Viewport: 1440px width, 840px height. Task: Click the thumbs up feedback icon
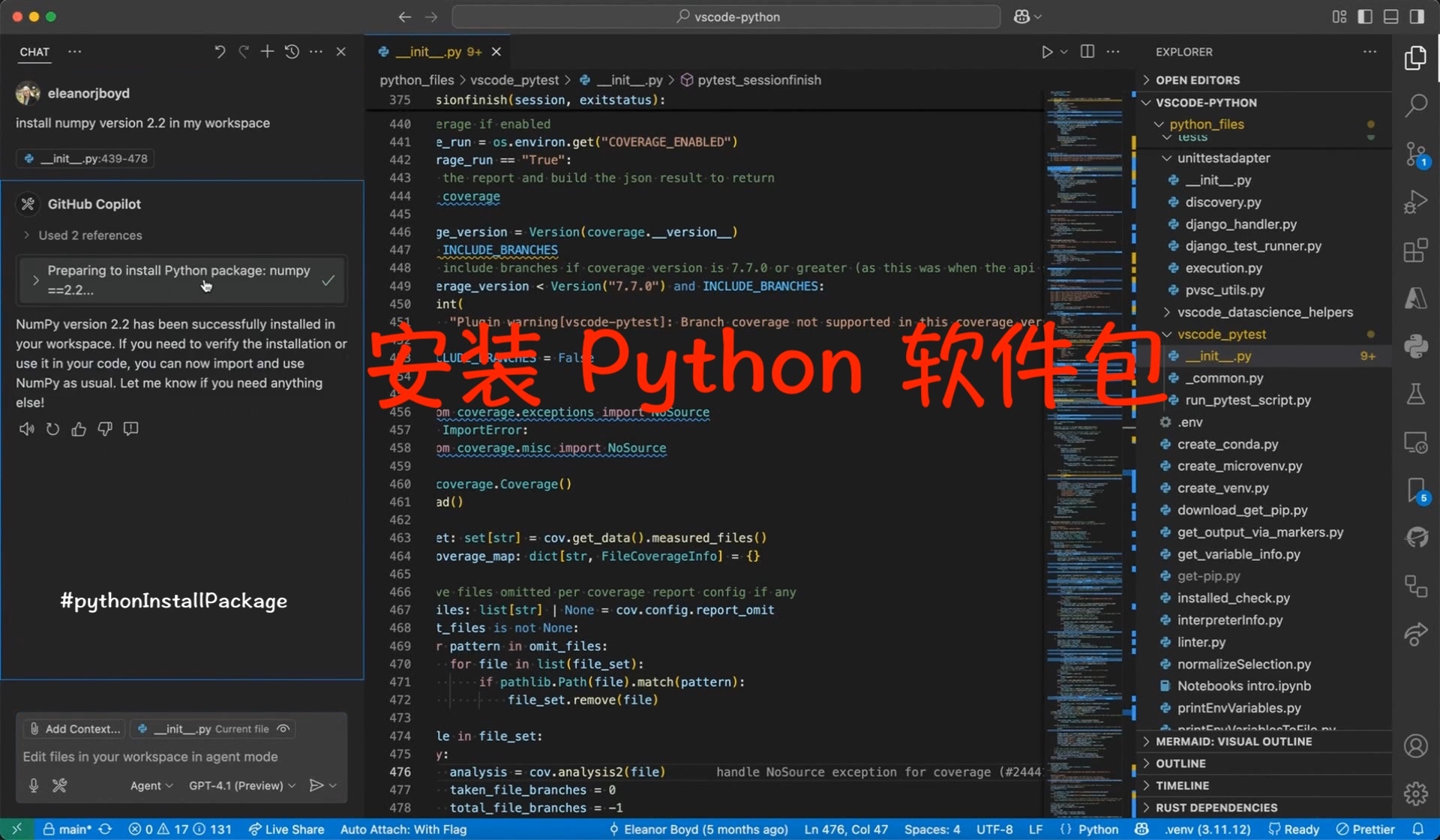(x=79, y=429)
